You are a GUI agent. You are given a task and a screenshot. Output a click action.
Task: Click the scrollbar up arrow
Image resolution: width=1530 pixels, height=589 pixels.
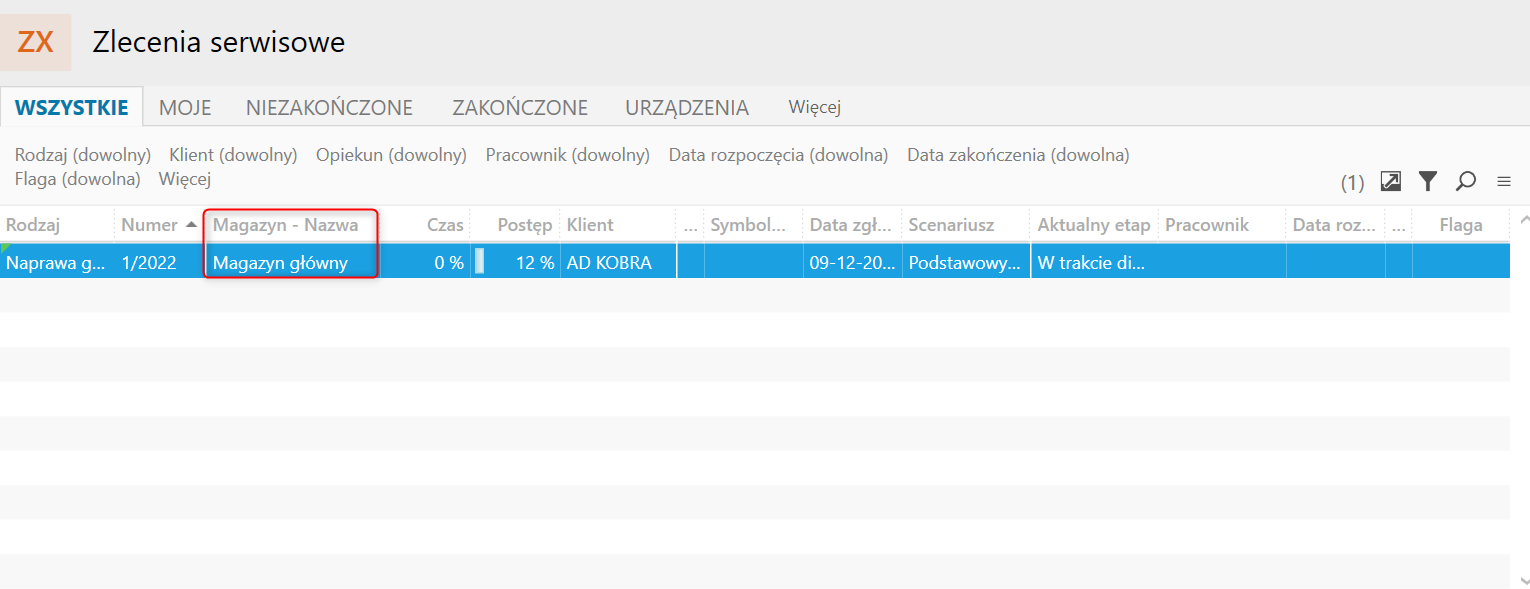click(x=1522, y=219)
